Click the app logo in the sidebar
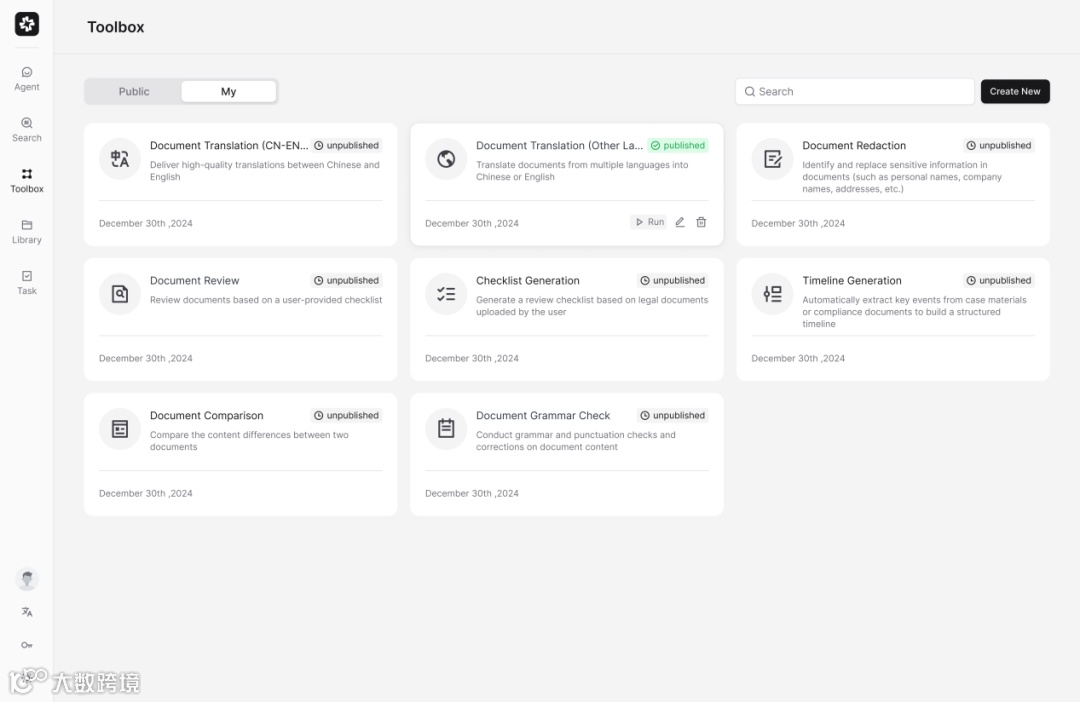1080x702 pixels. 27,24
